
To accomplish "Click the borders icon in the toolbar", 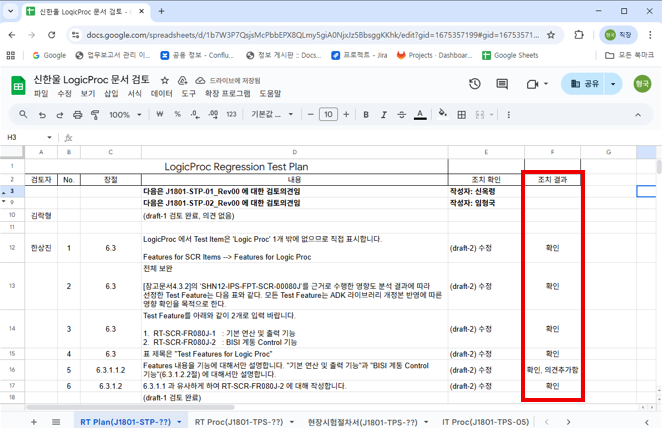I will click(461, 115).
